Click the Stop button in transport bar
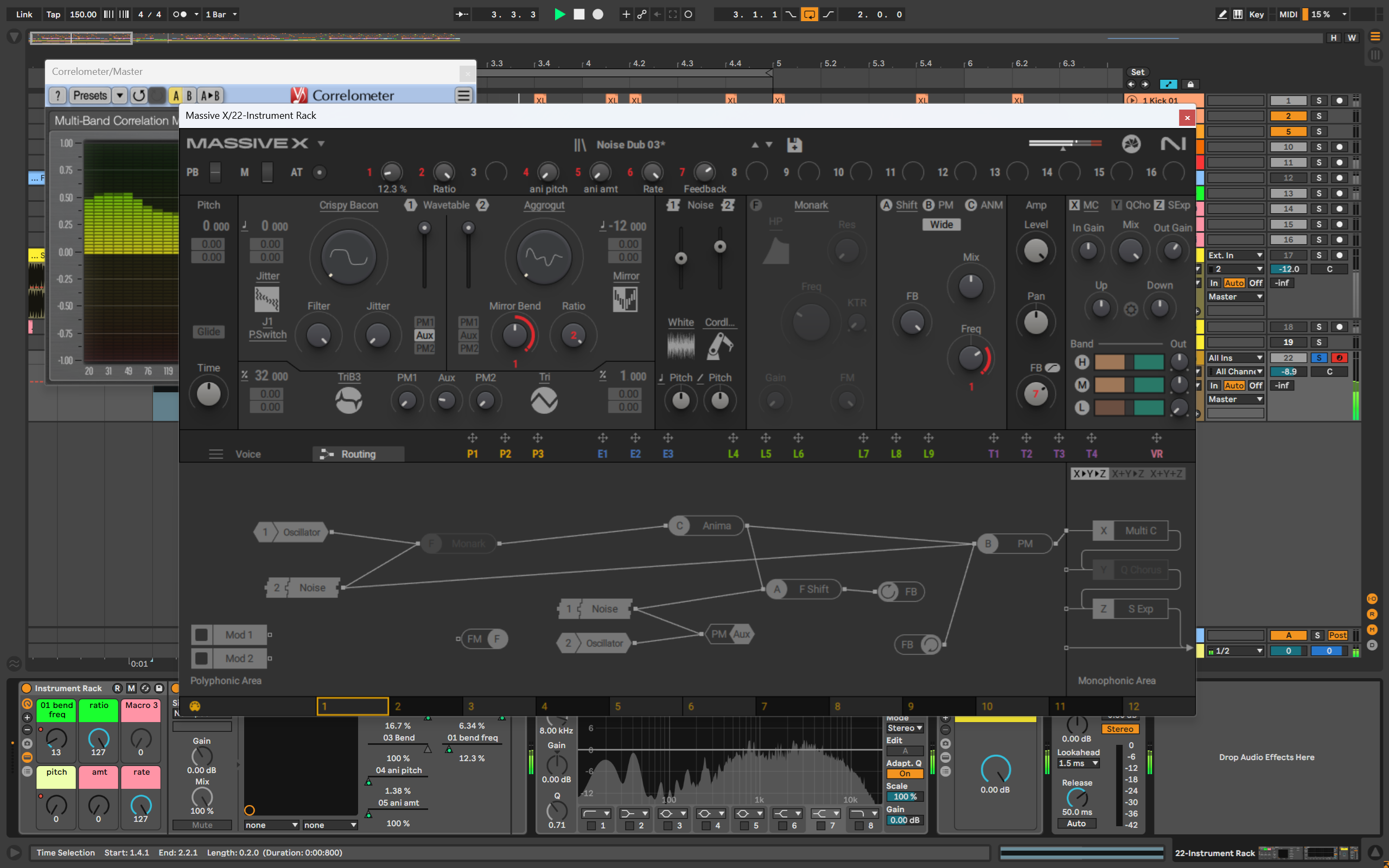Screen dimensions: 1389x868 (579, 14)
